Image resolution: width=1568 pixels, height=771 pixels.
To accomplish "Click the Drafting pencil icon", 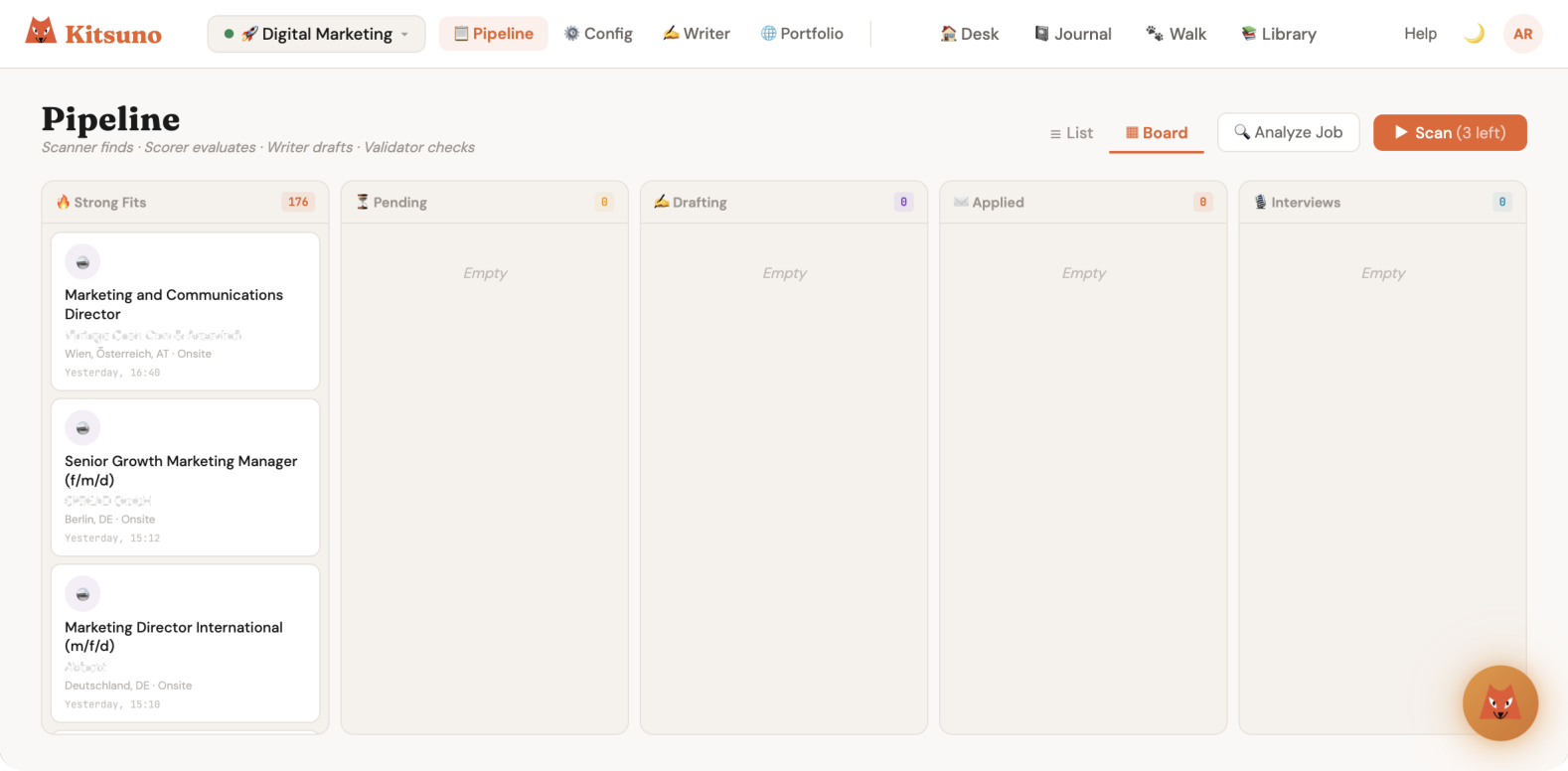I will [x=662, y=202].
